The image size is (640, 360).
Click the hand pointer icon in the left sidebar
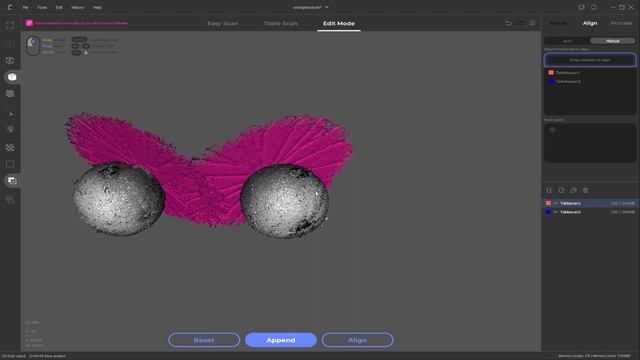(x=11, y=129)
